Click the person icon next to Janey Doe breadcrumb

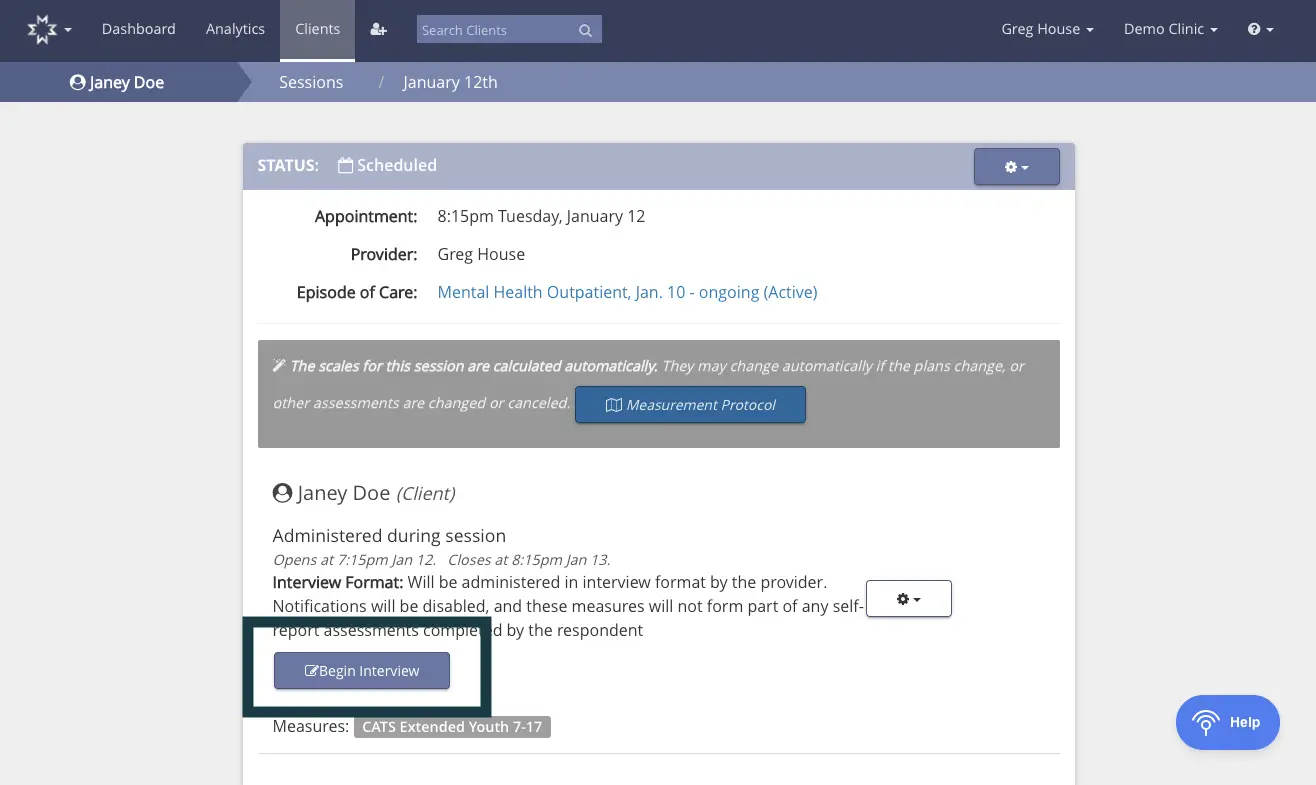[77, 82]
